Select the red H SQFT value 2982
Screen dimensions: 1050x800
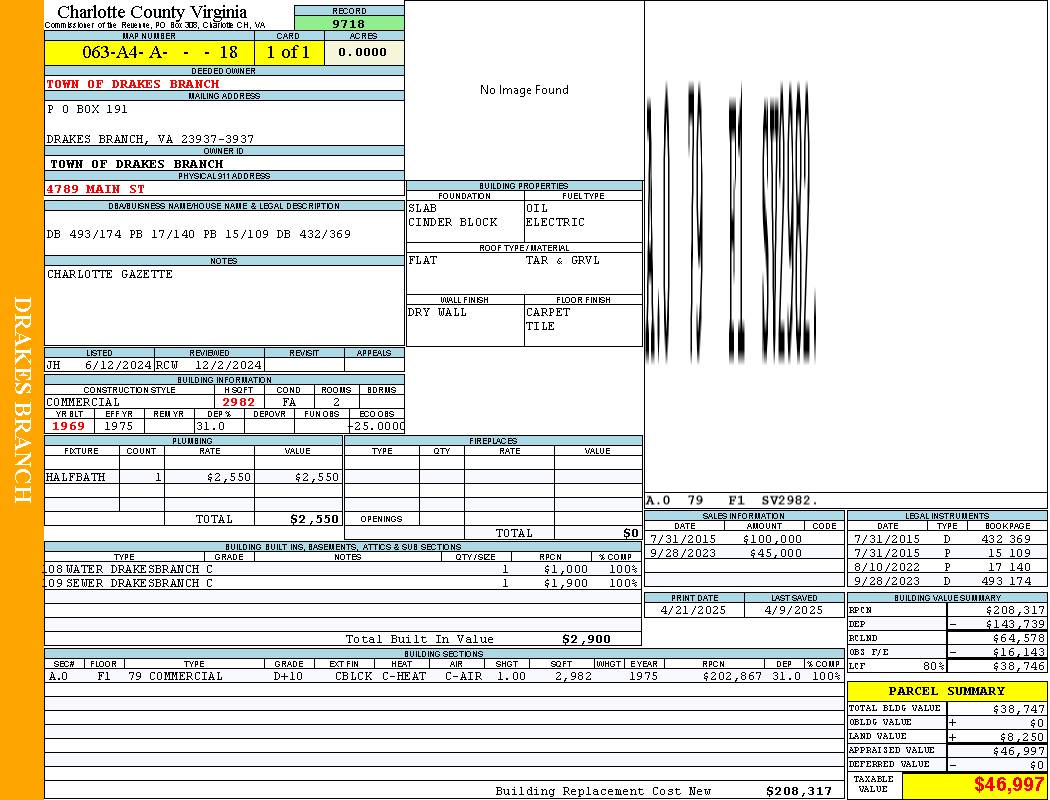[x=238, y=402]
